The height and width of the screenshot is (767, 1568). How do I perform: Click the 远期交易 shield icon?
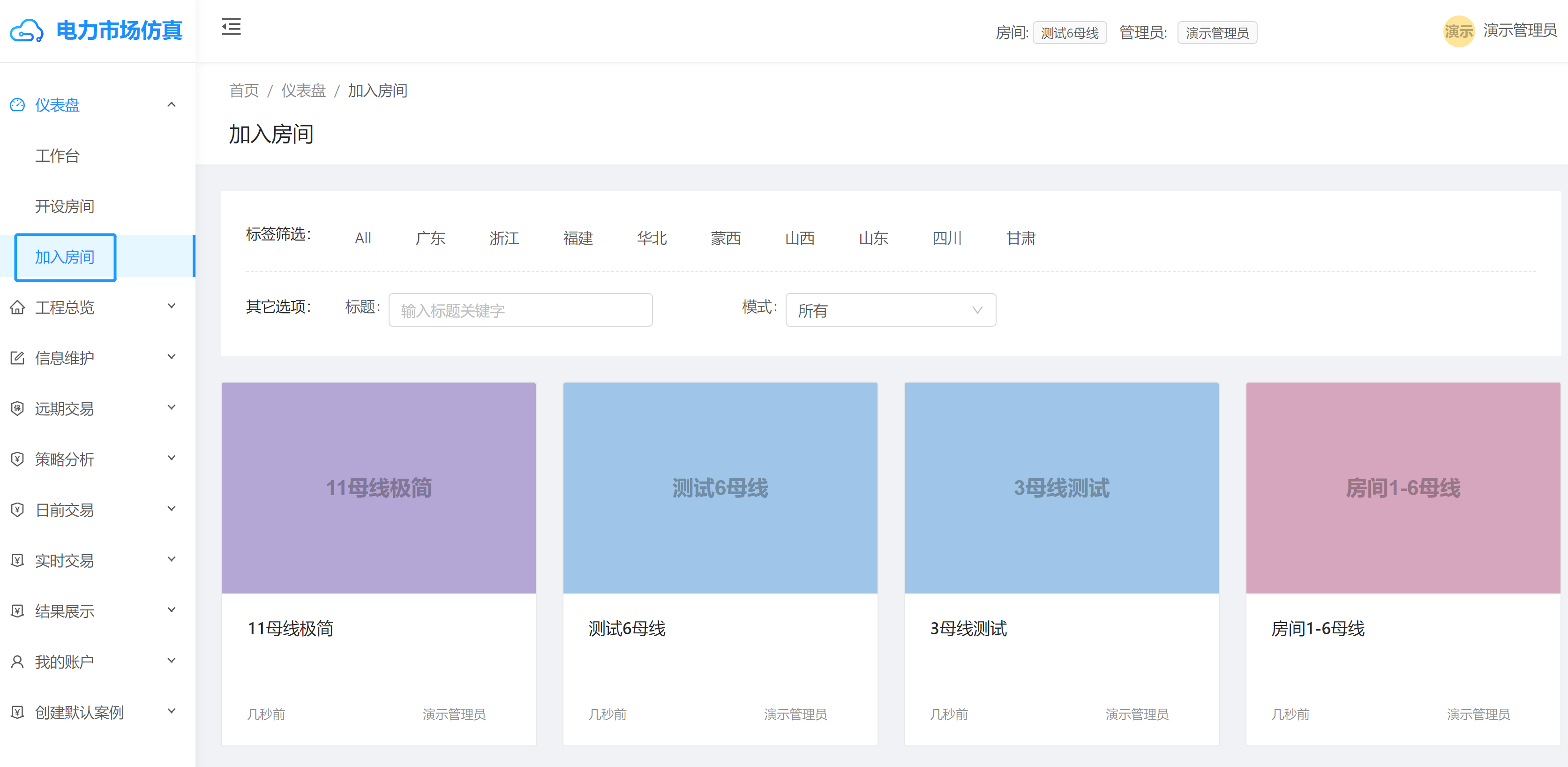click(x=18, y=408)
